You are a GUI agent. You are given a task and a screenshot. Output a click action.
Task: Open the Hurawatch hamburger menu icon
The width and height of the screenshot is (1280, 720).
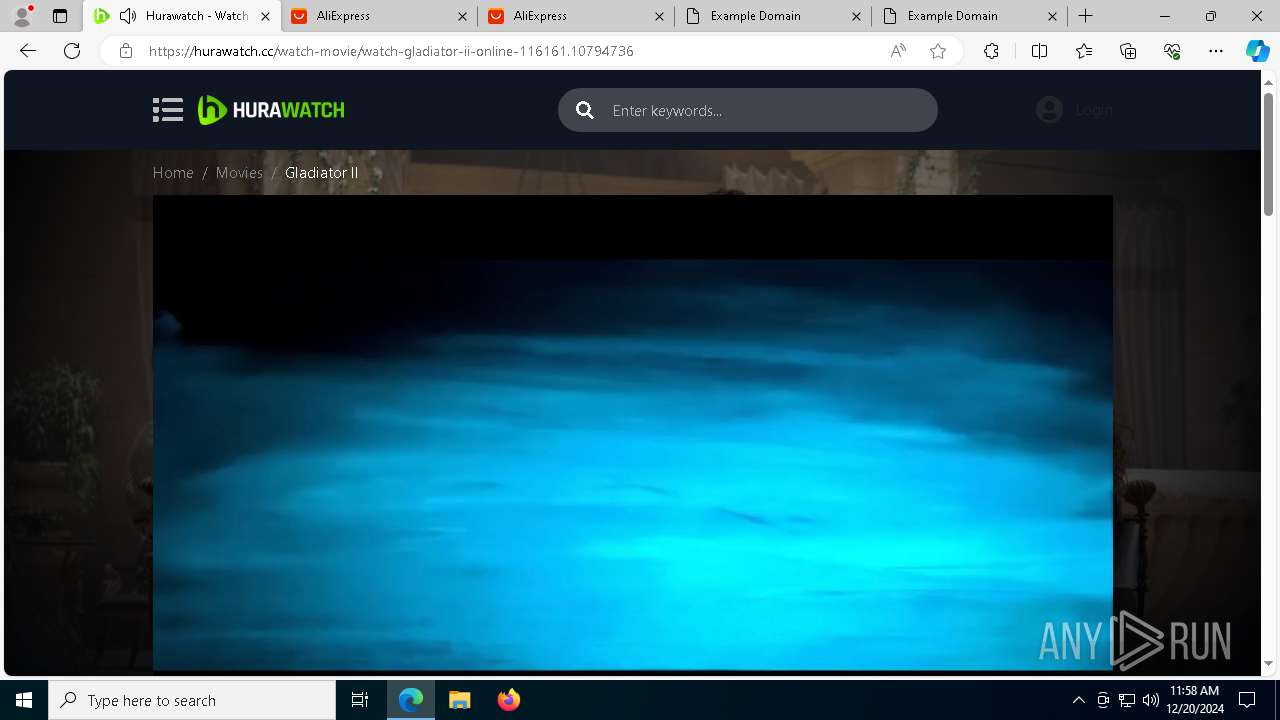(168, 110)
